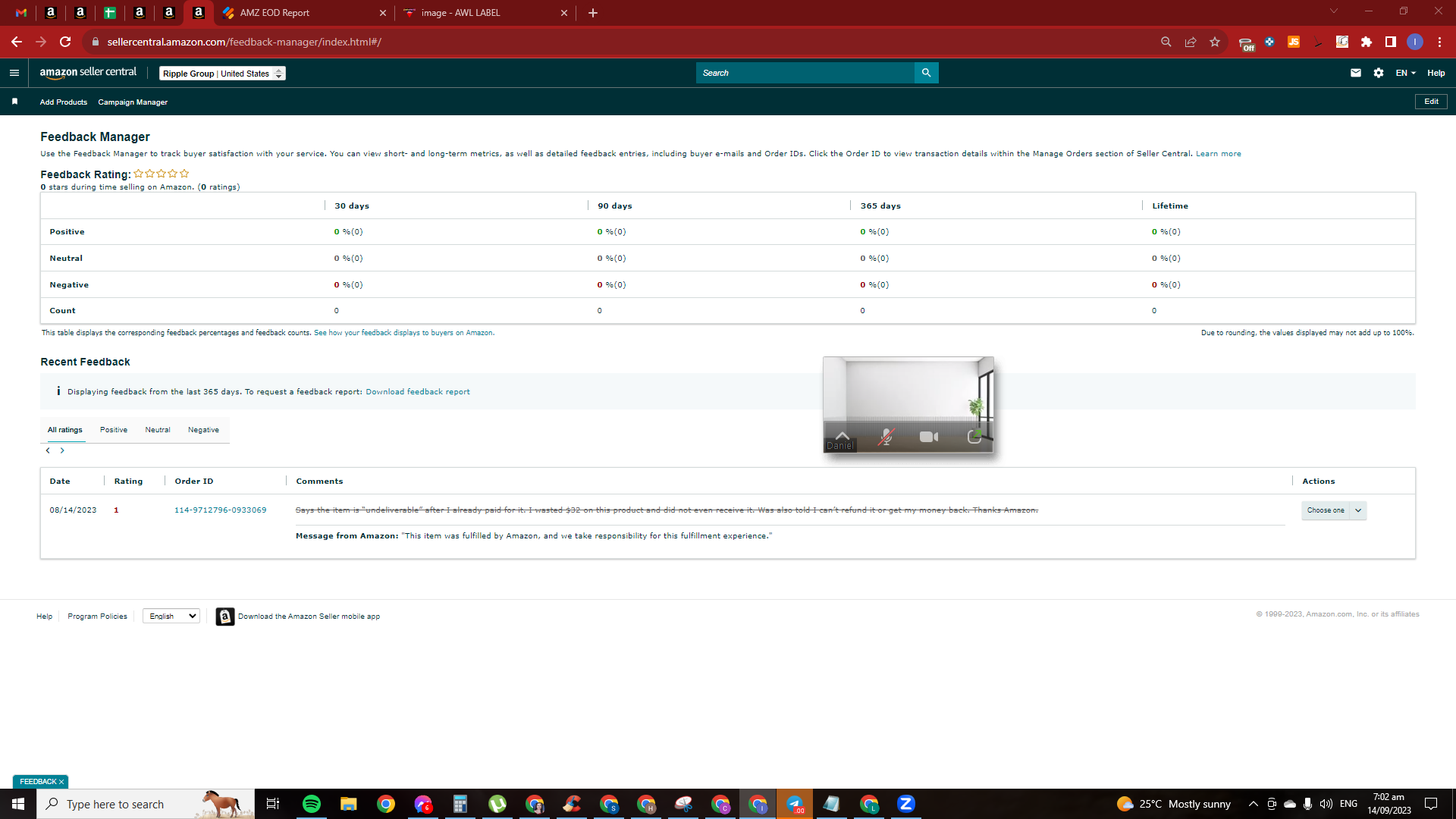
Task: Click the bookmark flag icon
Action: [x=14, y=102]
